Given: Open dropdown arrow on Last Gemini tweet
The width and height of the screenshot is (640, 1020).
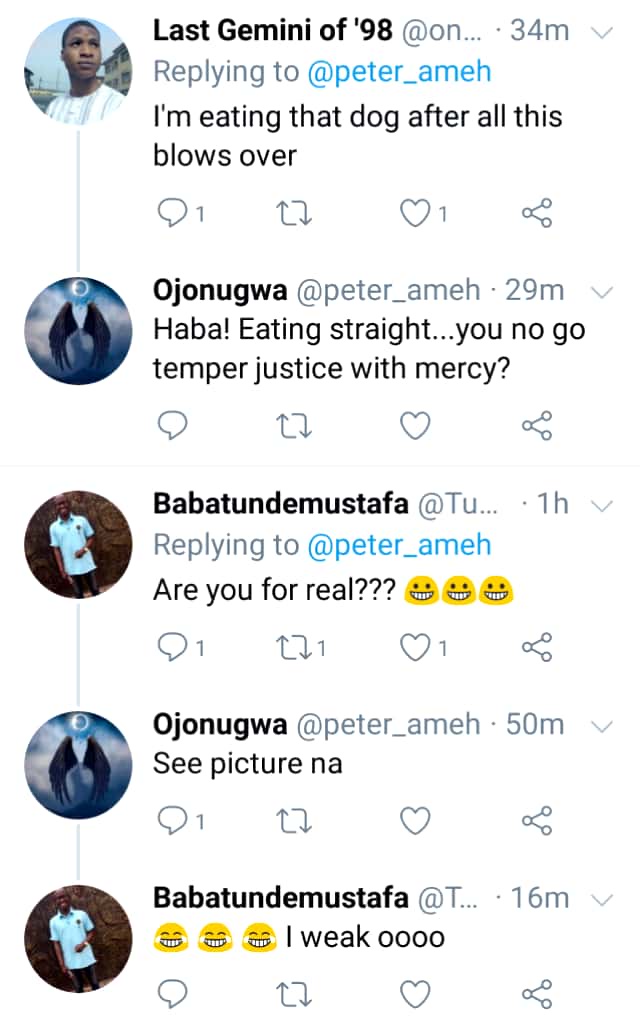Looking at the screenshot, I should (602, 32).
